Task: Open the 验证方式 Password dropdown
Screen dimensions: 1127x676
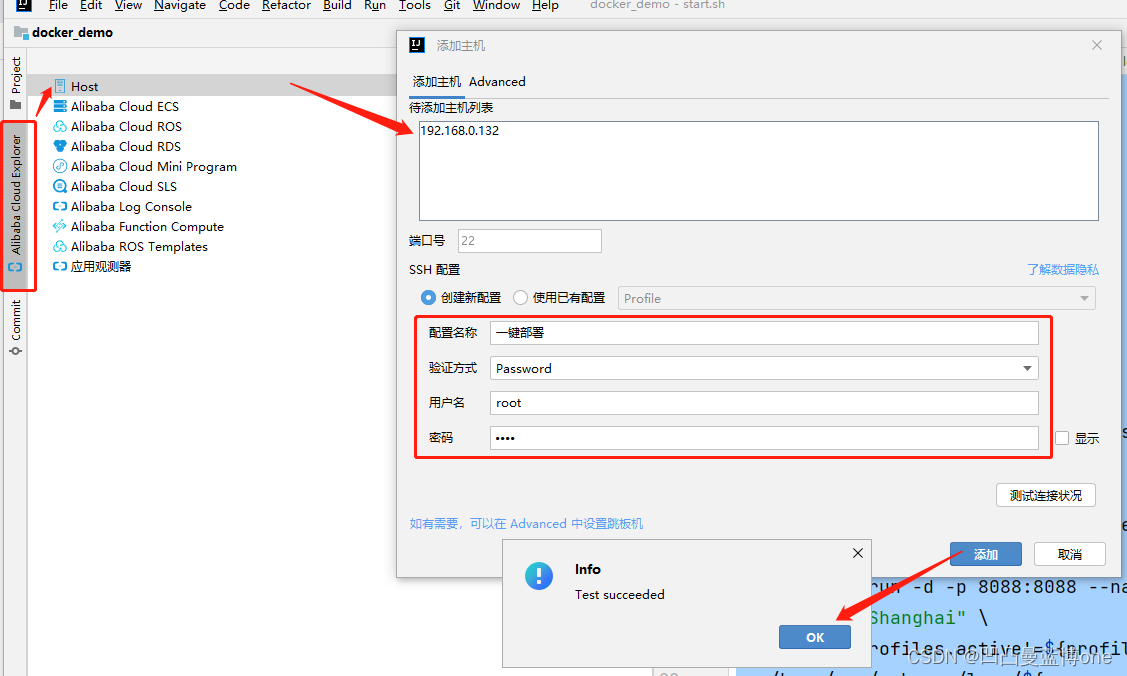Action: point(764,369)
